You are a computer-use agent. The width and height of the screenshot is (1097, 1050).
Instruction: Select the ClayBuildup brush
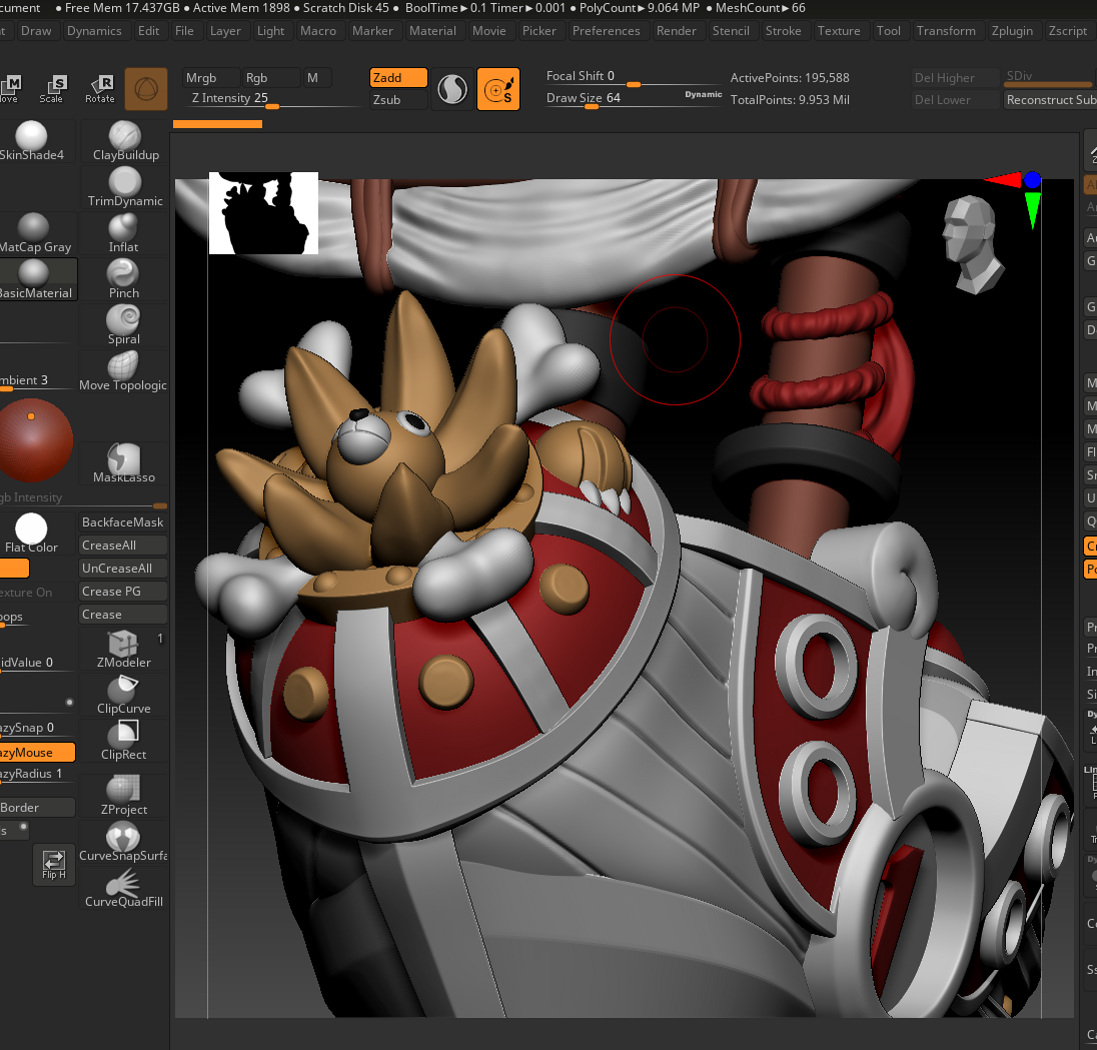coord(125,141)
